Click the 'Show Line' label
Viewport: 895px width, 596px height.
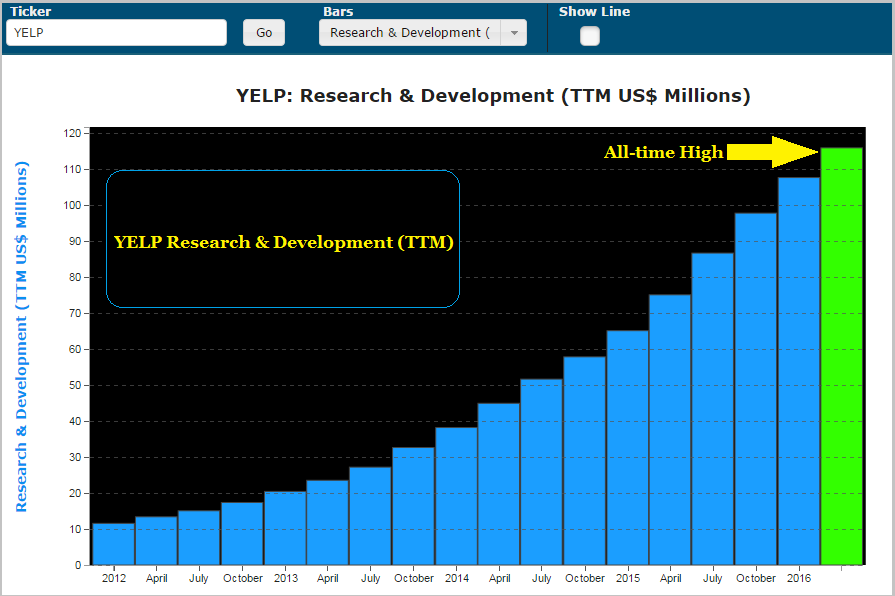(594, 11)
